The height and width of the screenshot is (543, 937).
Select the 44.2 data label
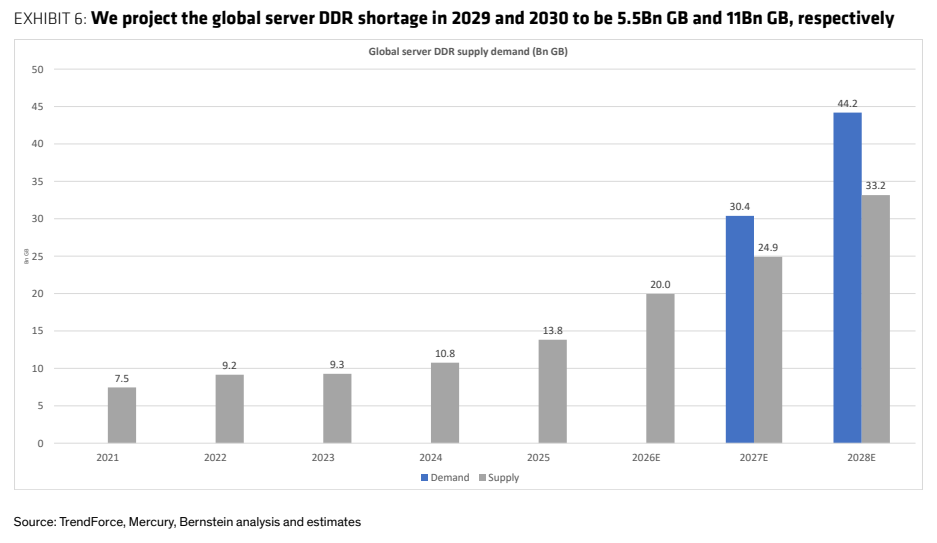tap(847, 104)
